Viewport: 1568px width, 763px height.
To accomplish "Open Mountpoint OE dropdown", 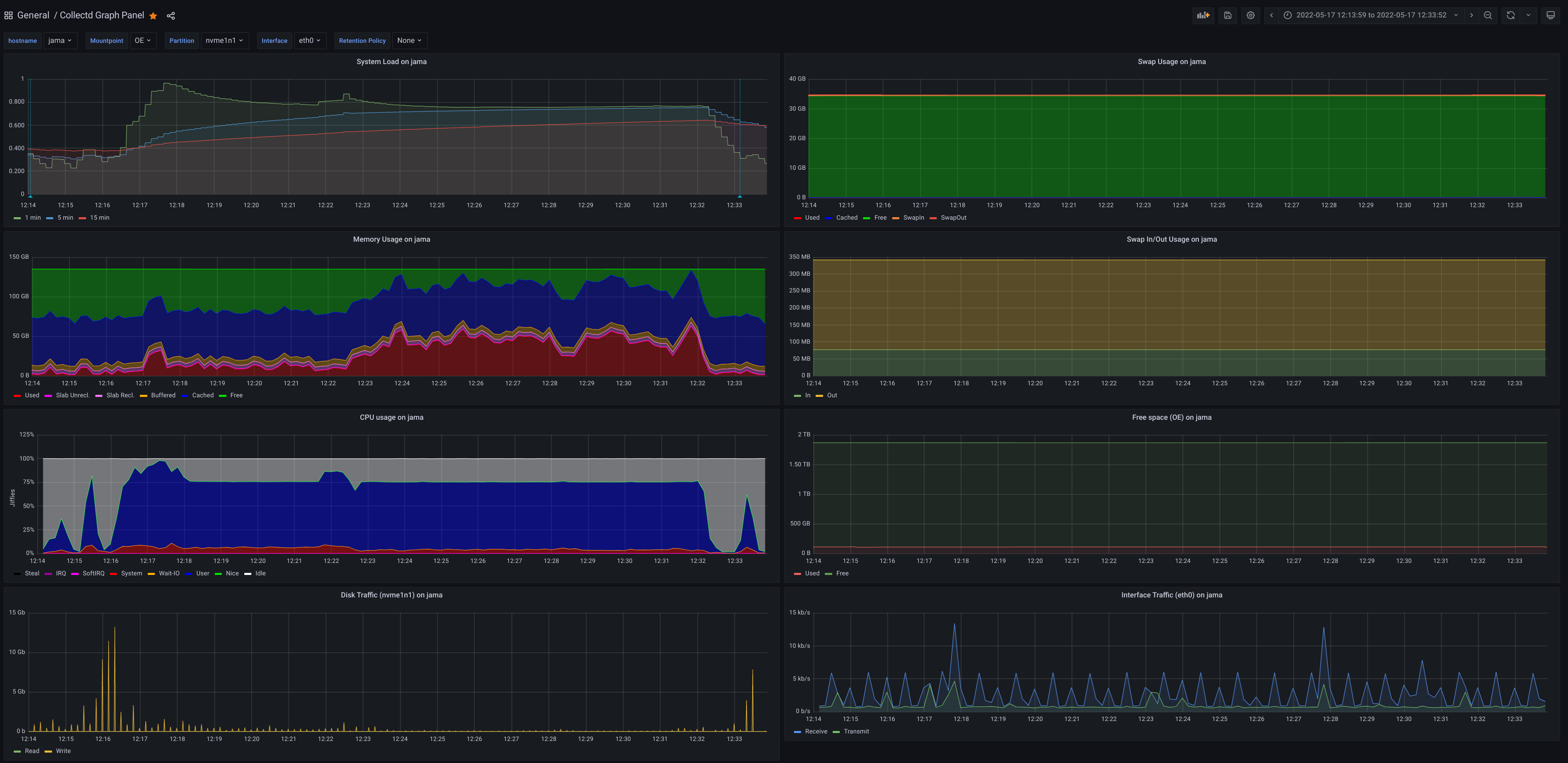I will pos(143,41).
